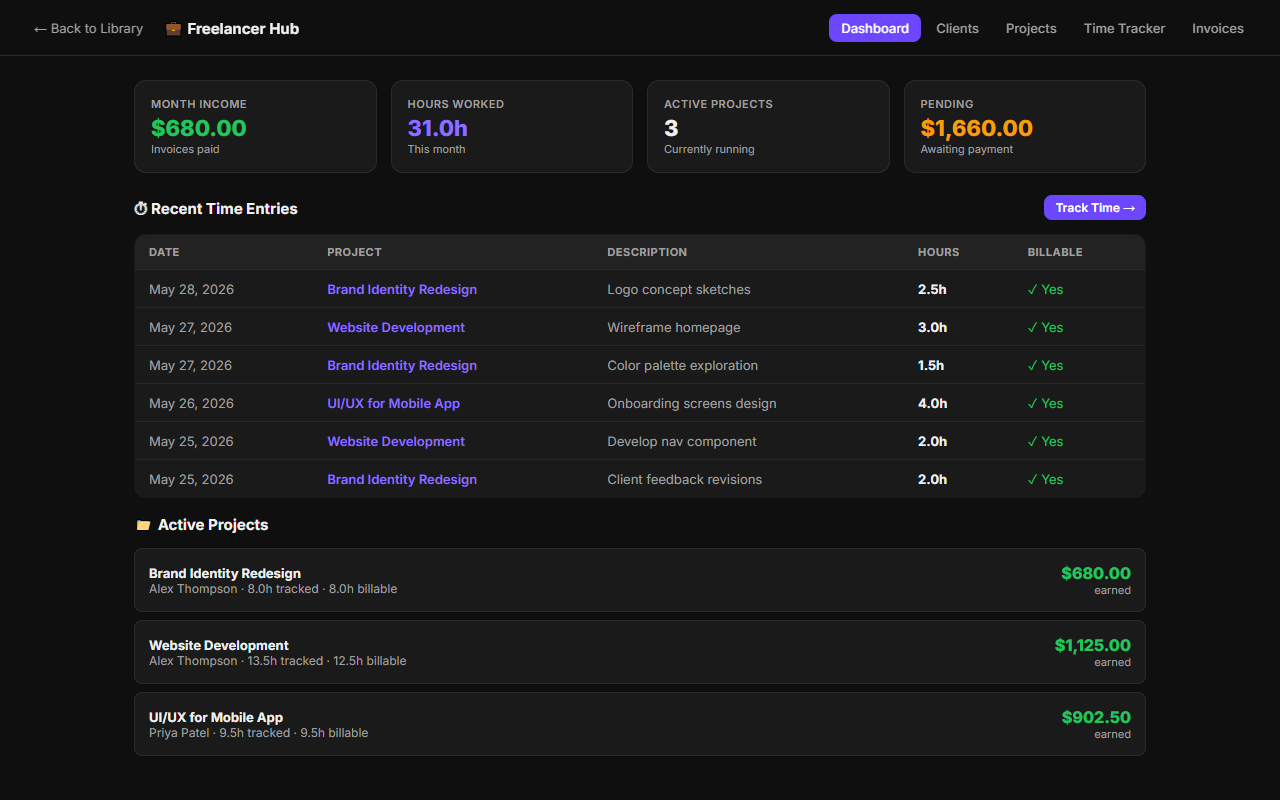Viewport: 1280px width, 800px height.
Task: Open the Website Development project card
Action: tap(640, 652)
